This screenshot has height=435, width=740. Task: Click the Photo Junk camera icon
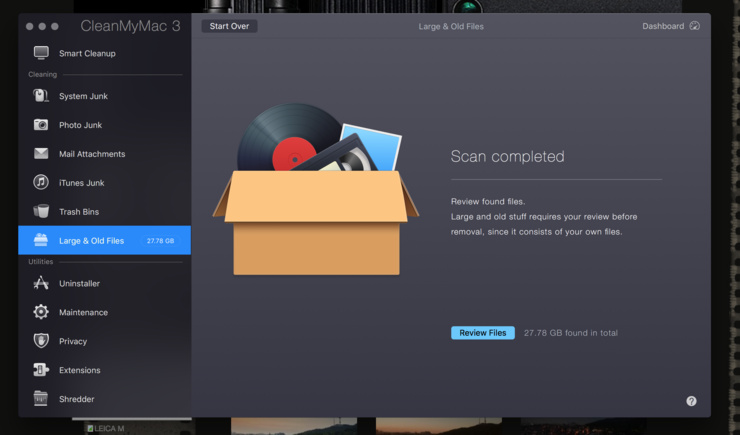click(x=41, y=125)
